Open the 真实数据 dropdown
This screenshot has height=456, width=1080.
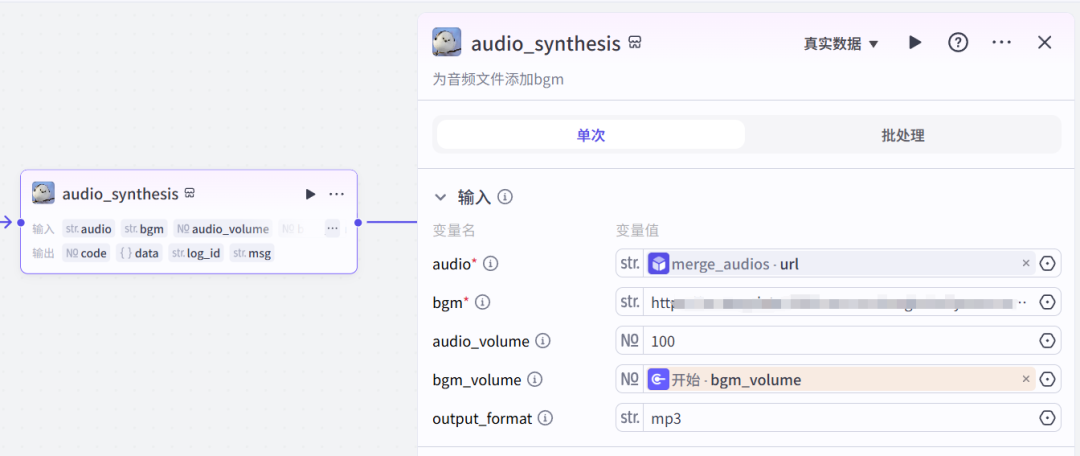[x=841, y=44]
